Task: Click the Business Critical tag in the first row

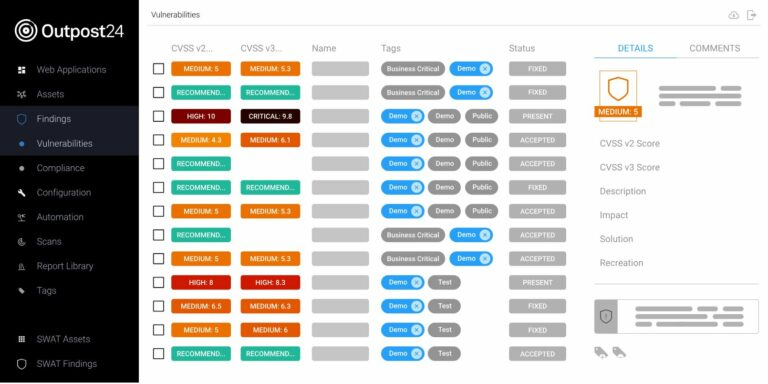Action: (413, 69)
